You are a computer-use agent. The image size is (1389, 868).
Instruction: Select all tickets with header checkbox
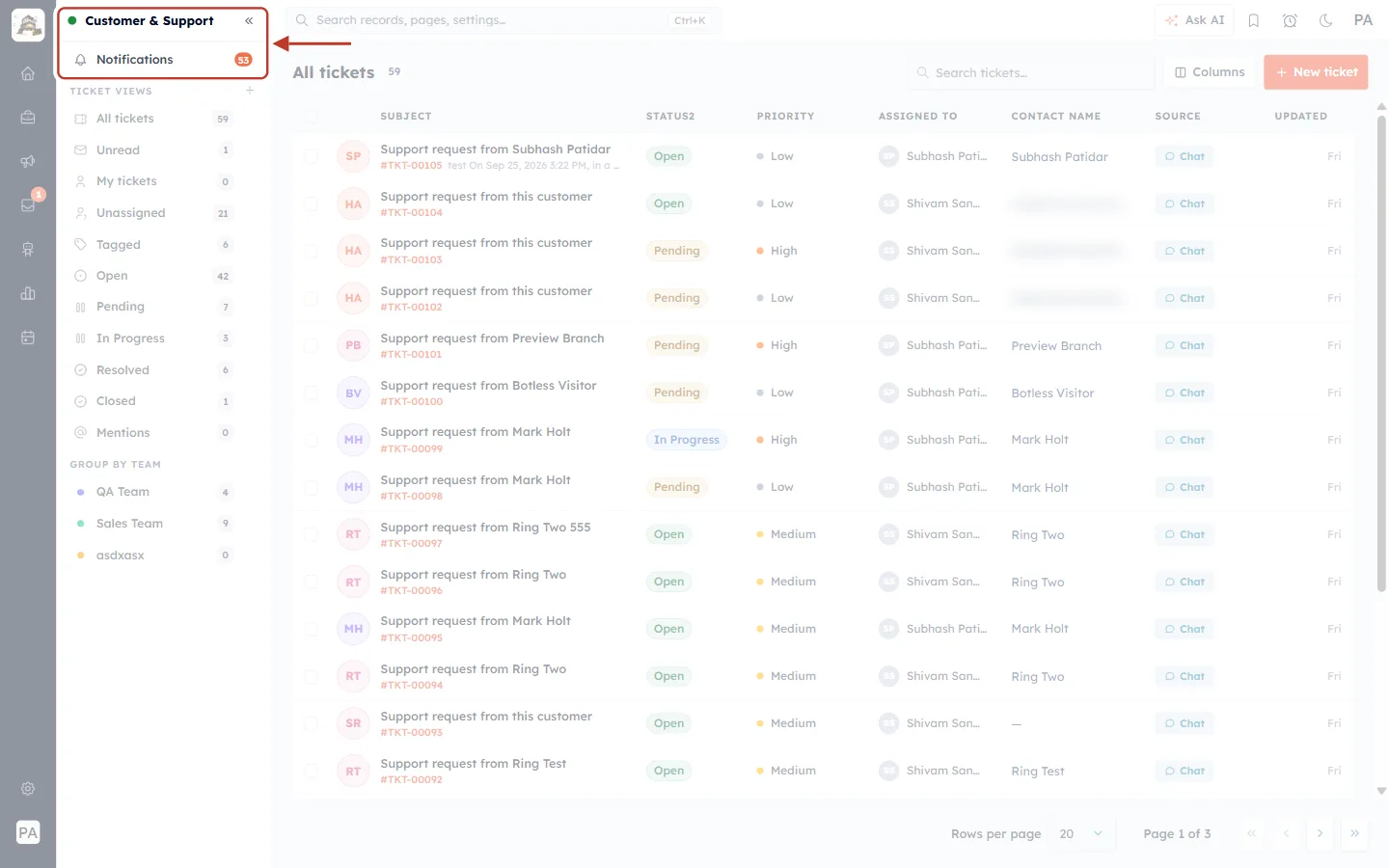point(311,116)
